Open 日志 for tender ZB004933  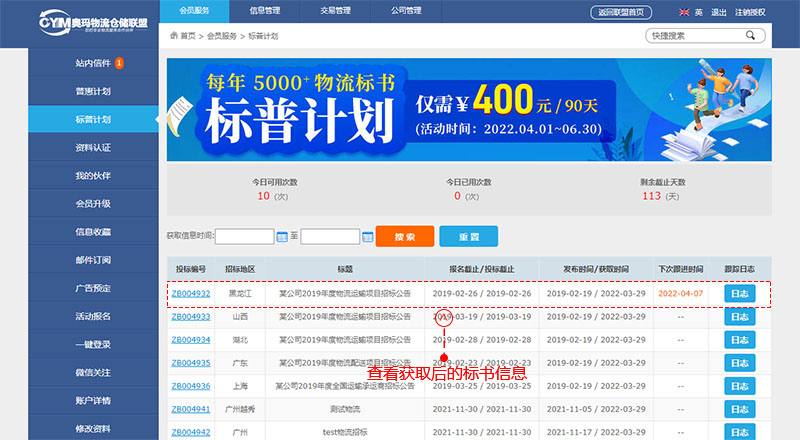(x=738, y=317)
